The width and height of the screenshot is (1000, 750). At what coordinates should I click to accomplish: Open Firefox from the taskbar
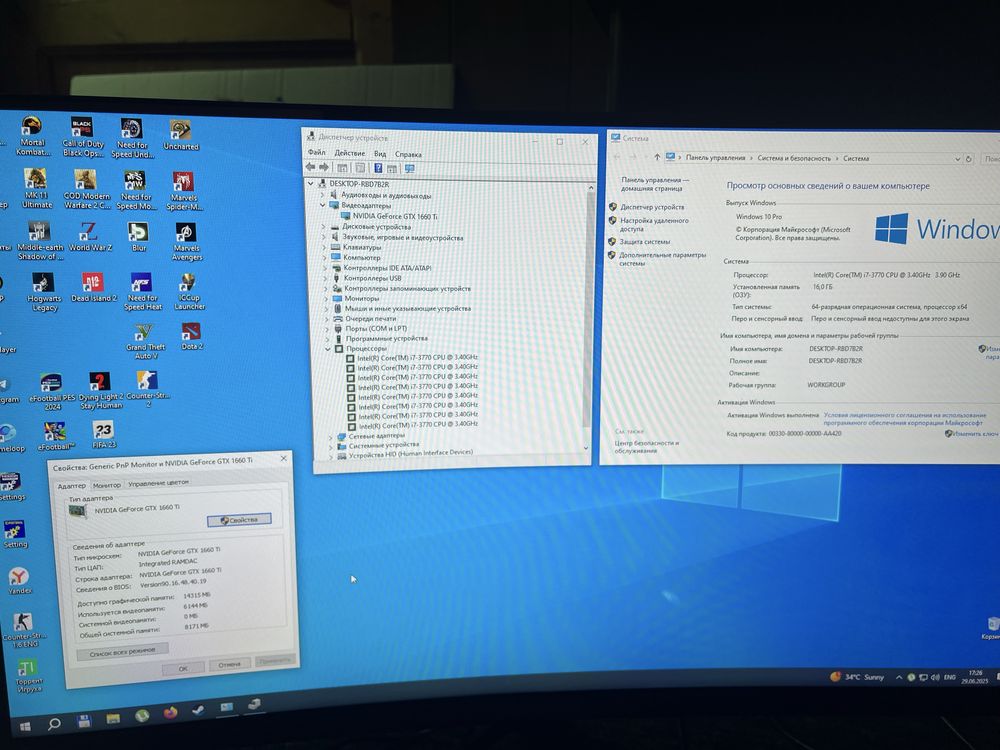[x=170, y=712]
